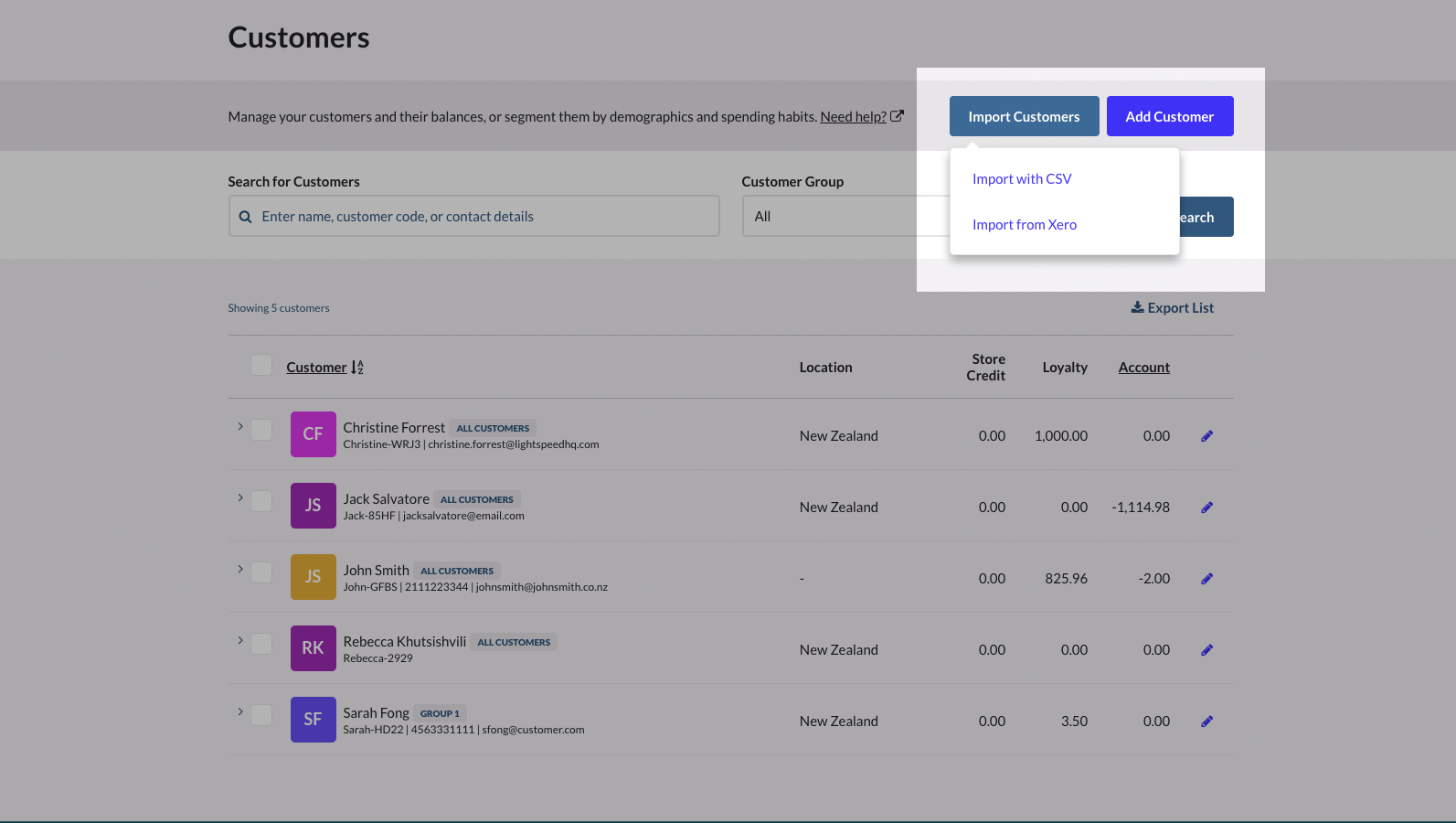1456x823 pixels.
Task: Expand John Smith's customer row
Action: tap(240, 570)
